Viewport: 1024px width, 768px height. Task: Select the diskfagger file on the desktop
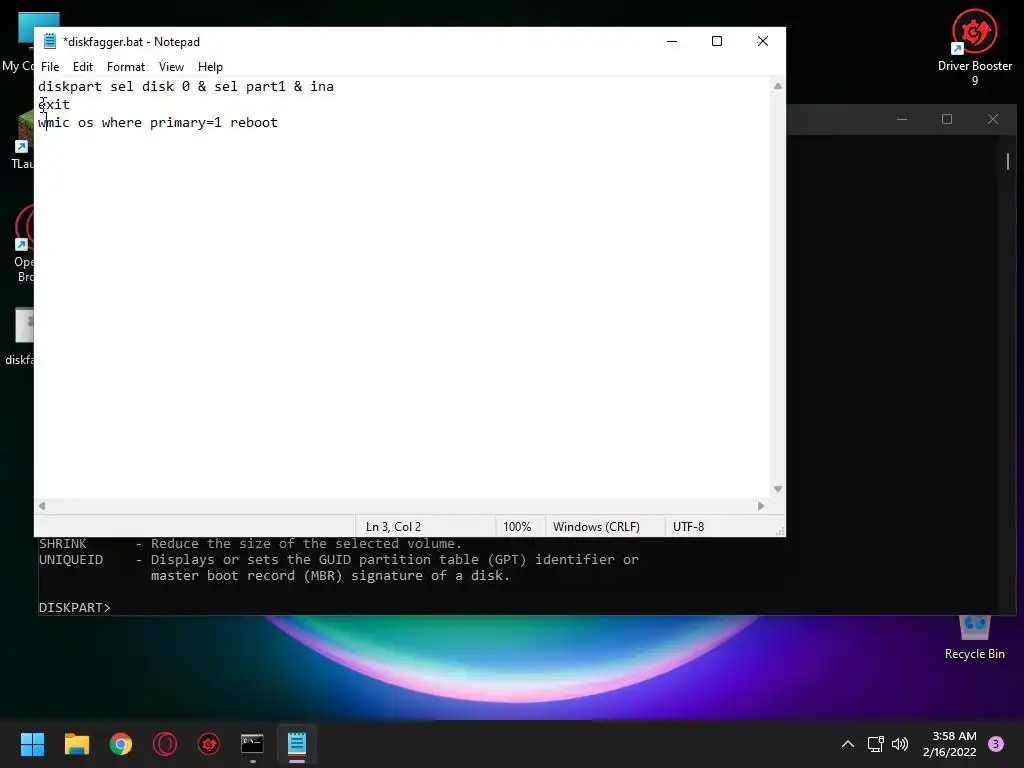click(21, 336)
